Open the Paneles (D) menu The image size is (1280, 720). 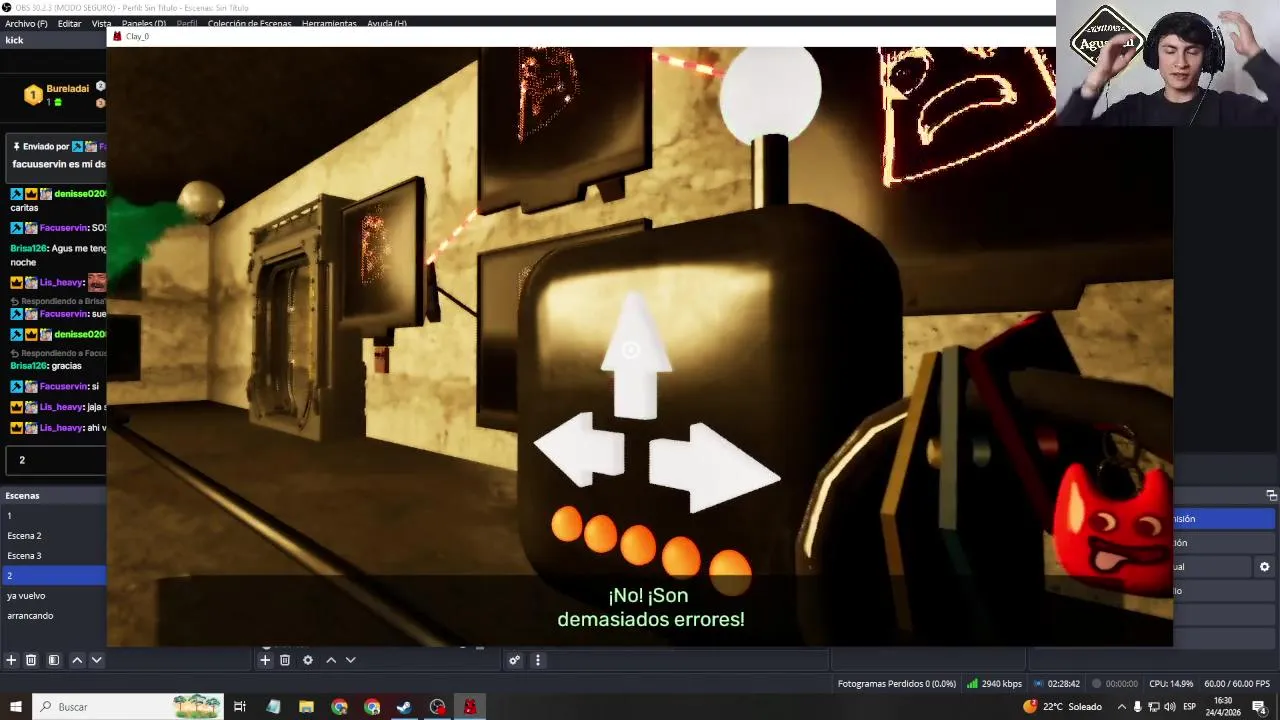click(x=144, y=23)
